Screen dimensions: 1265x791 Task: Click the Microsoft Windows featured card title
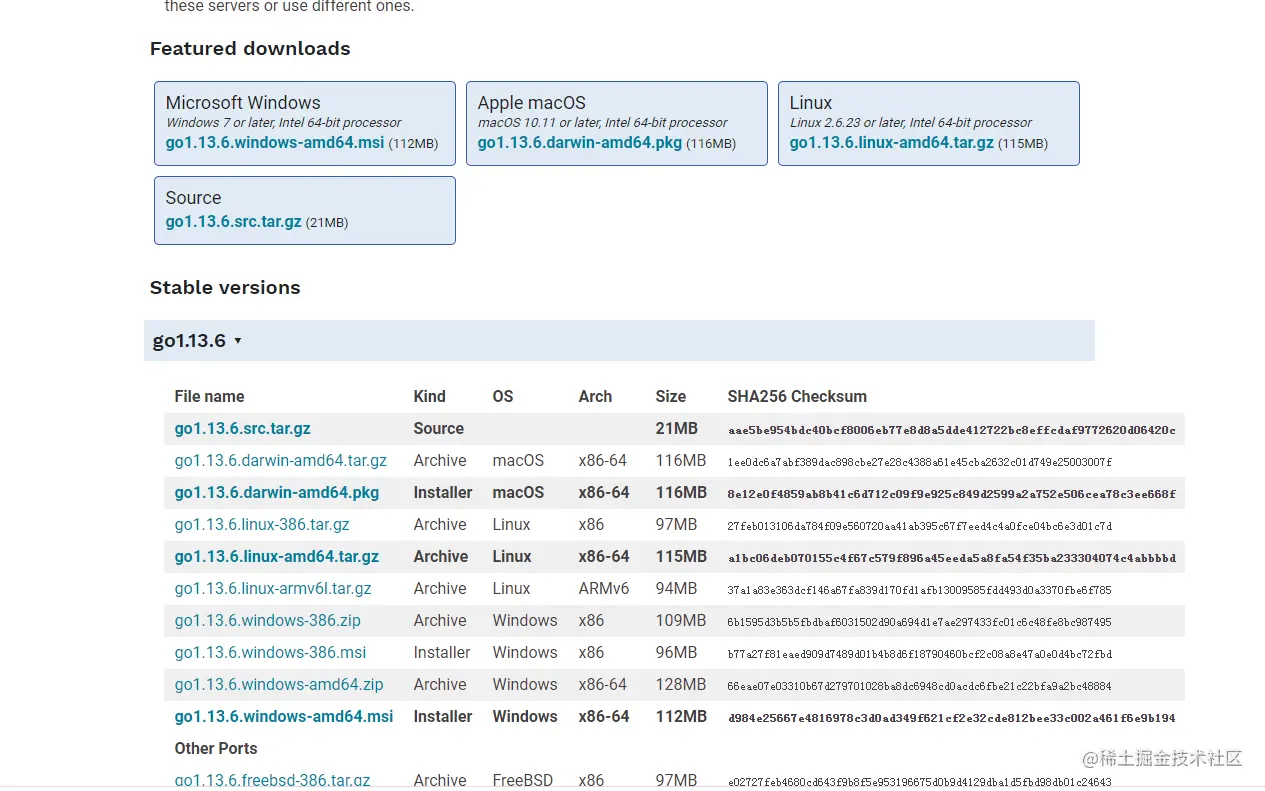tap(243, 103)
